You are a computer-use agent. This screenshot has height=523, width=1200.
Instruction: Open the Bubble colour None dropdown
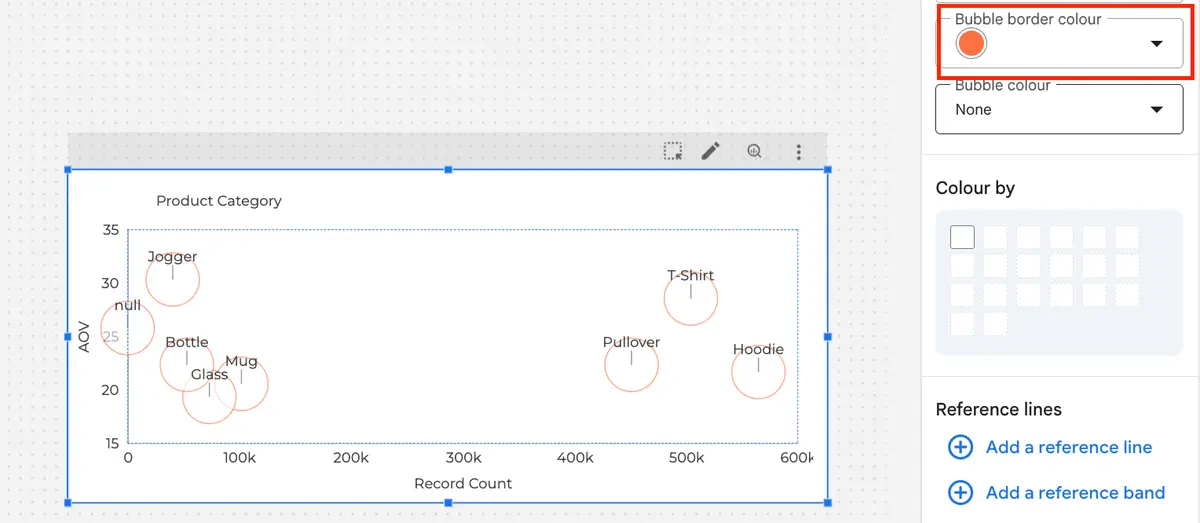click(1059, 109)
